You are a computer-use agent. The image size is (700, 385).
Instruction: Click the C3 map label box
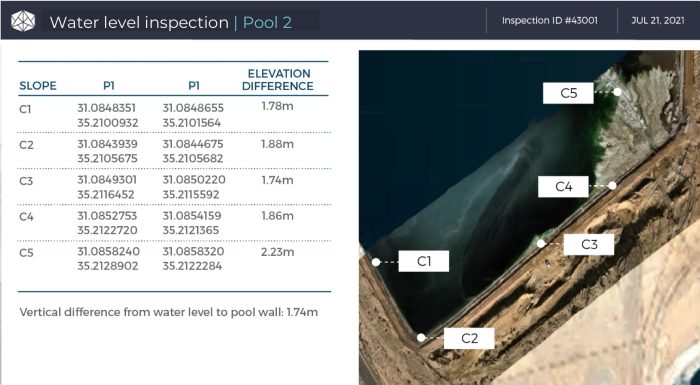(589, 244)
